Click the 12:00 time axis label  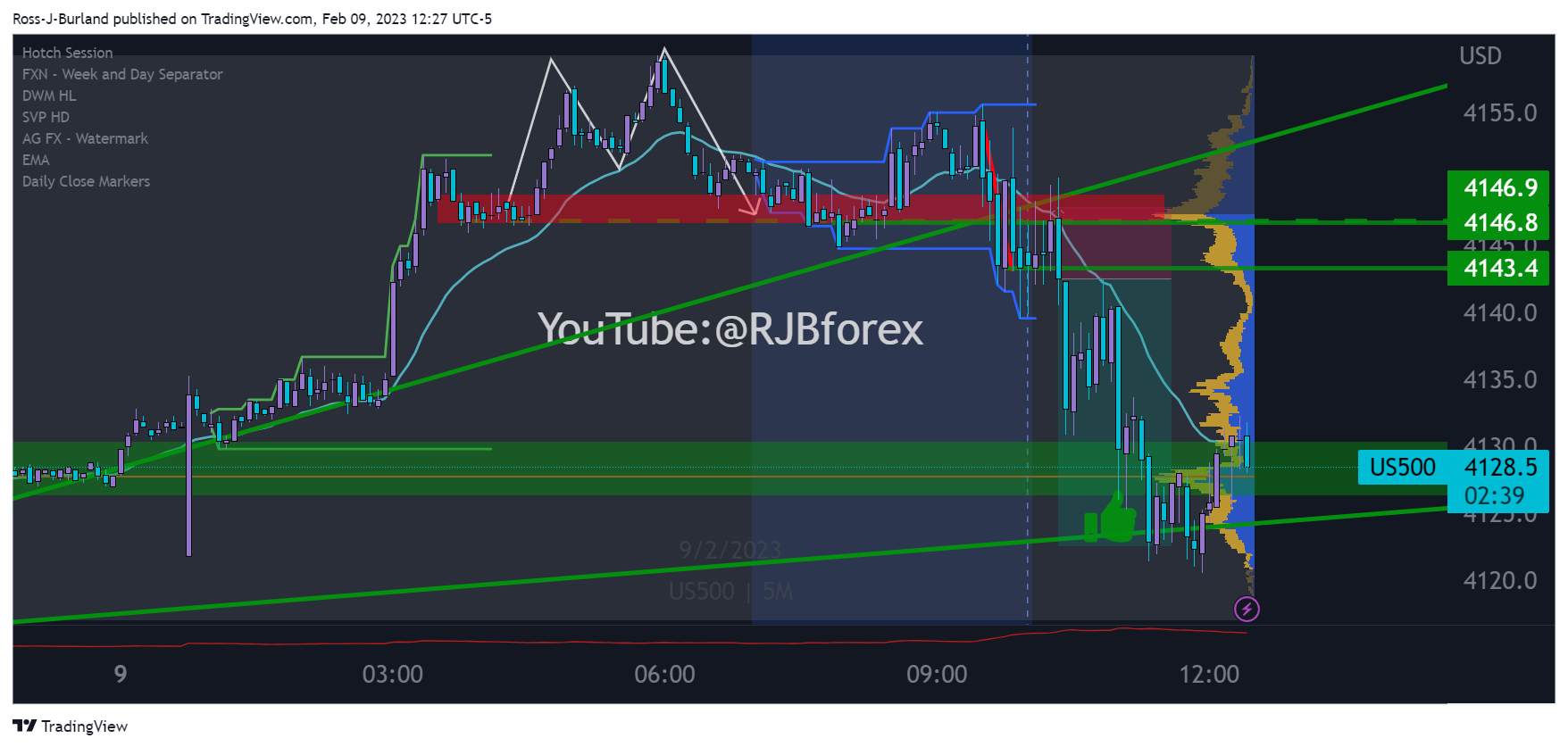(1209, 674)
